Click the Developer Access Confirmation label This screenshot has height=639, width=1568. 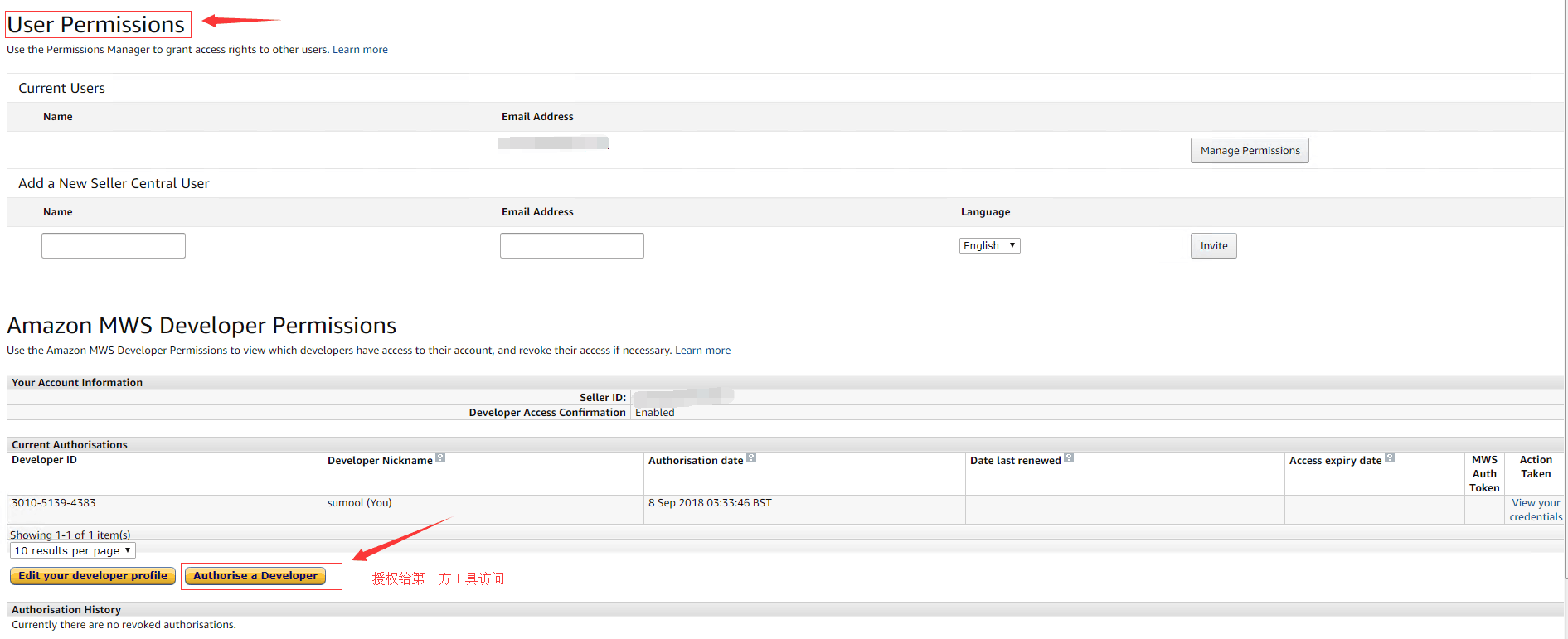(547, 413)
